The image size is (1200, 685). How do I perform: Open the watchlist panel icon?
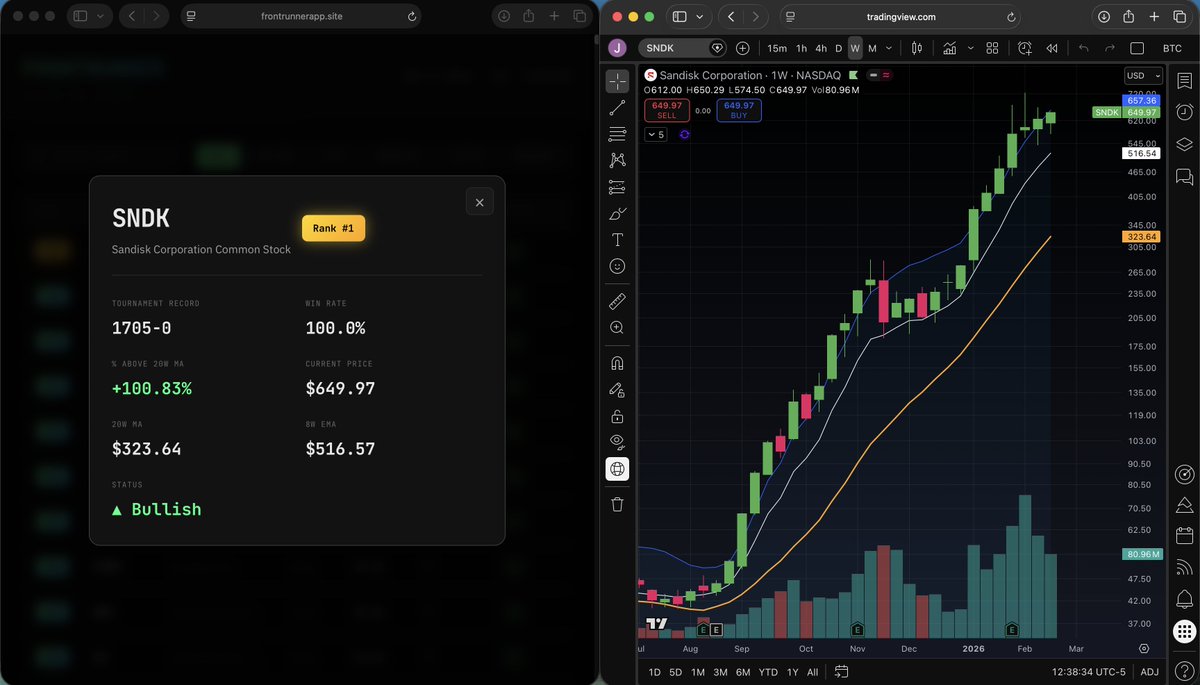[x=1184, y=81]
